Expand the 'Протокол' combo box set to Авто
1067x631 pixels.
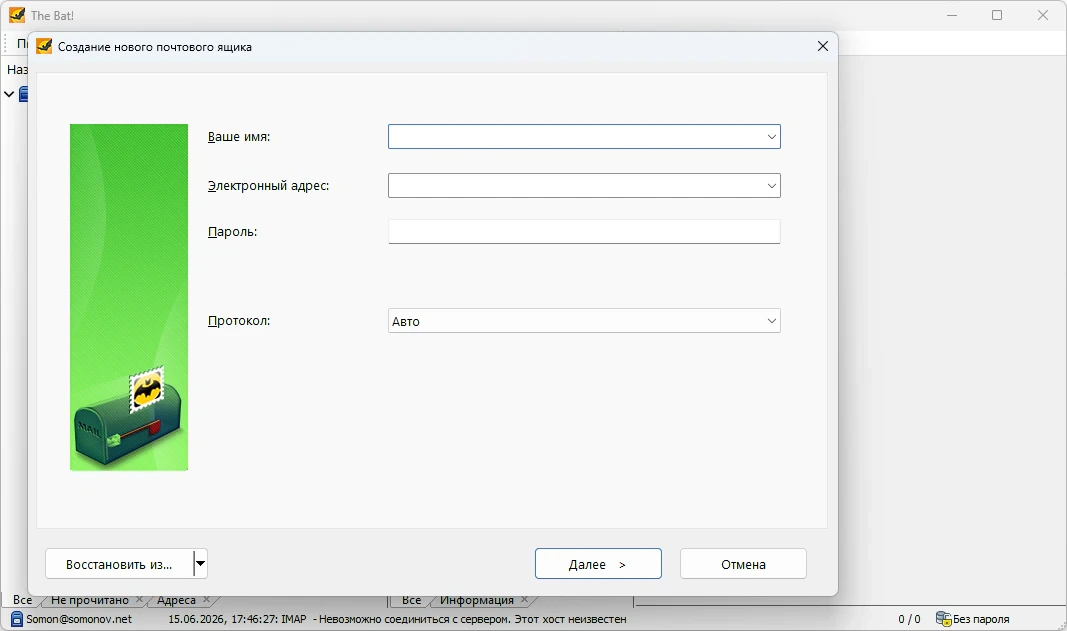pyautogui.click(x=584, y=321)
